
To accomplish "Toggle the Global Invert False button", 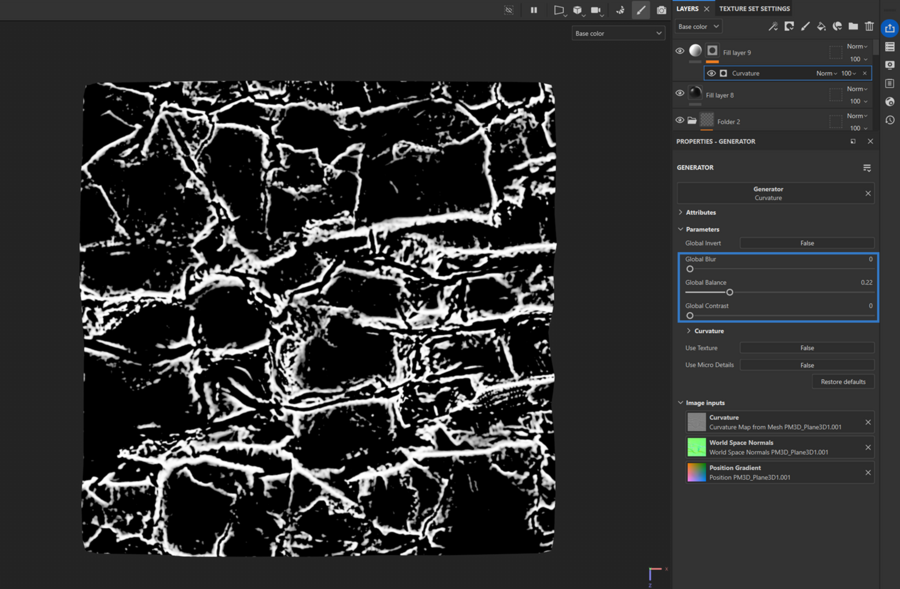I will (x=806, y=243).
